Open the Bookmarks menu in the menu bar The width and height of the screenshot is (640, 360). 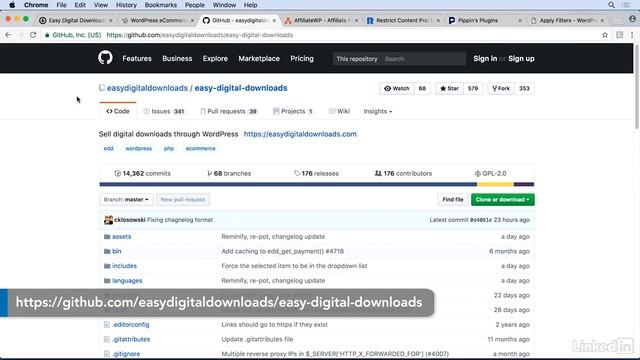click(160, 5)
